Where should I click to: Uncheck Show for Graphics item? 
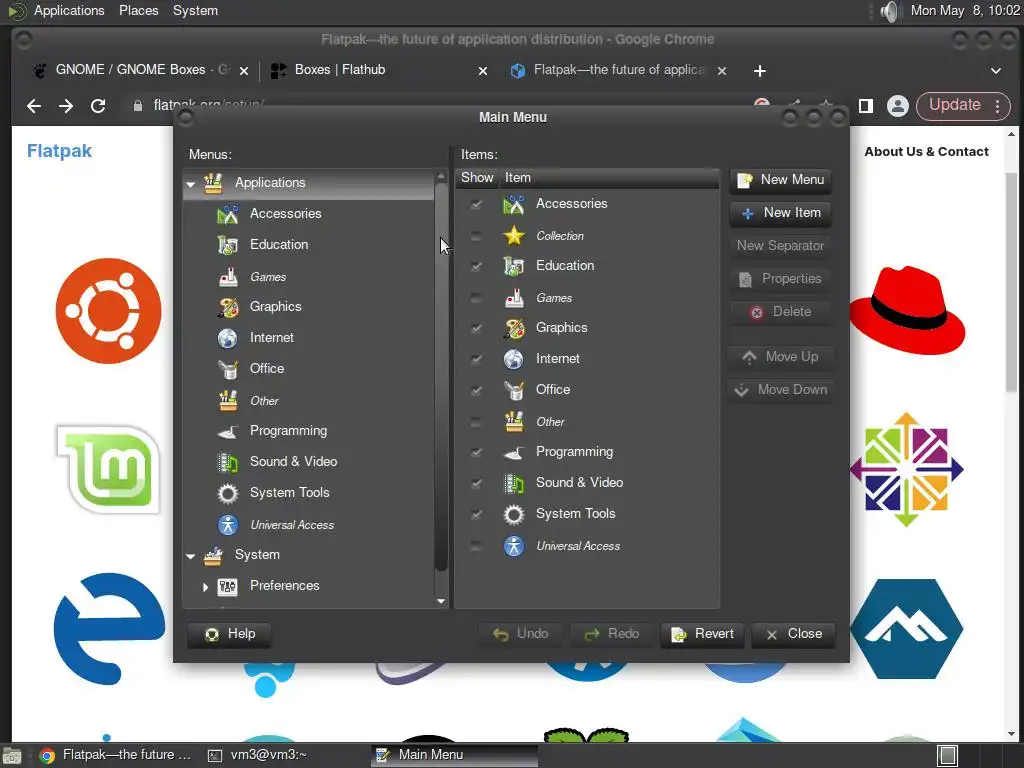click(476, 328)
